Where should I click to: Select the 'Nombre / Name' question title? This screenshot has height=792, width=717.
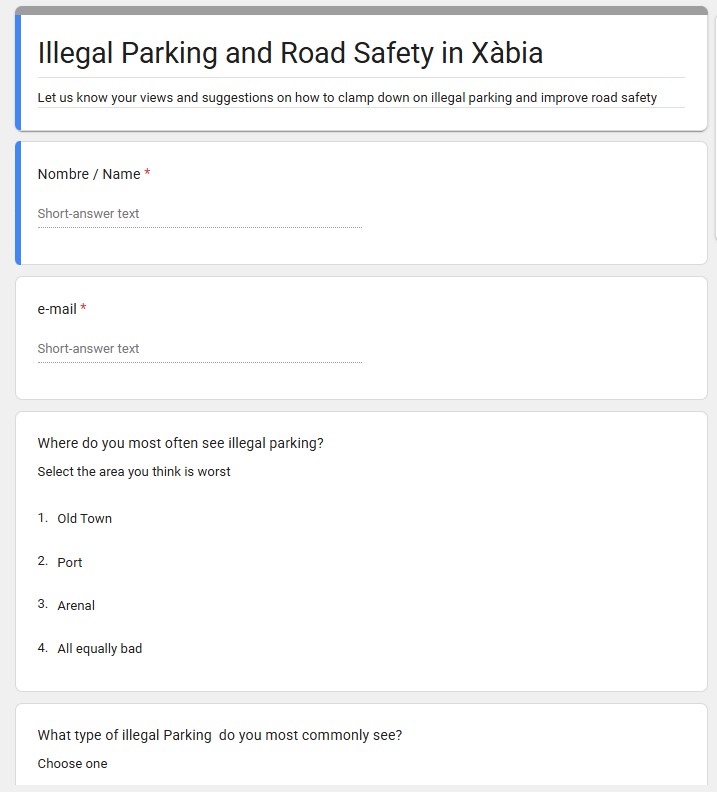[89, 174]
